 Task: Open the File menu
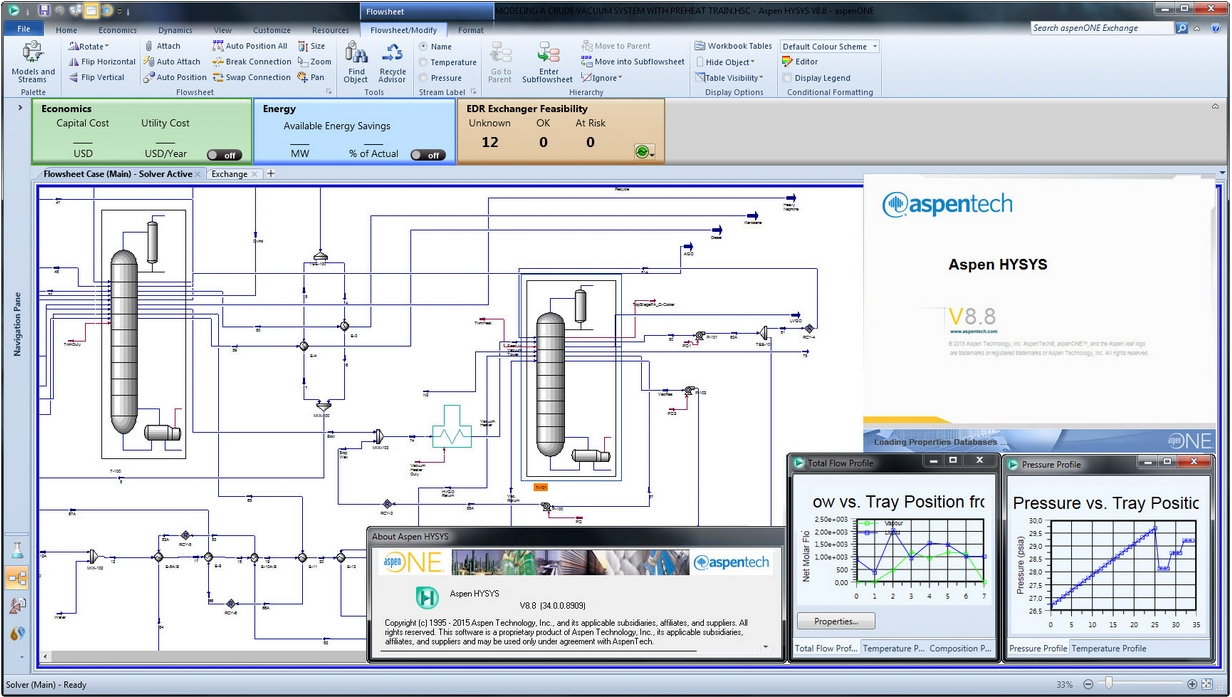tap(23, 30)
